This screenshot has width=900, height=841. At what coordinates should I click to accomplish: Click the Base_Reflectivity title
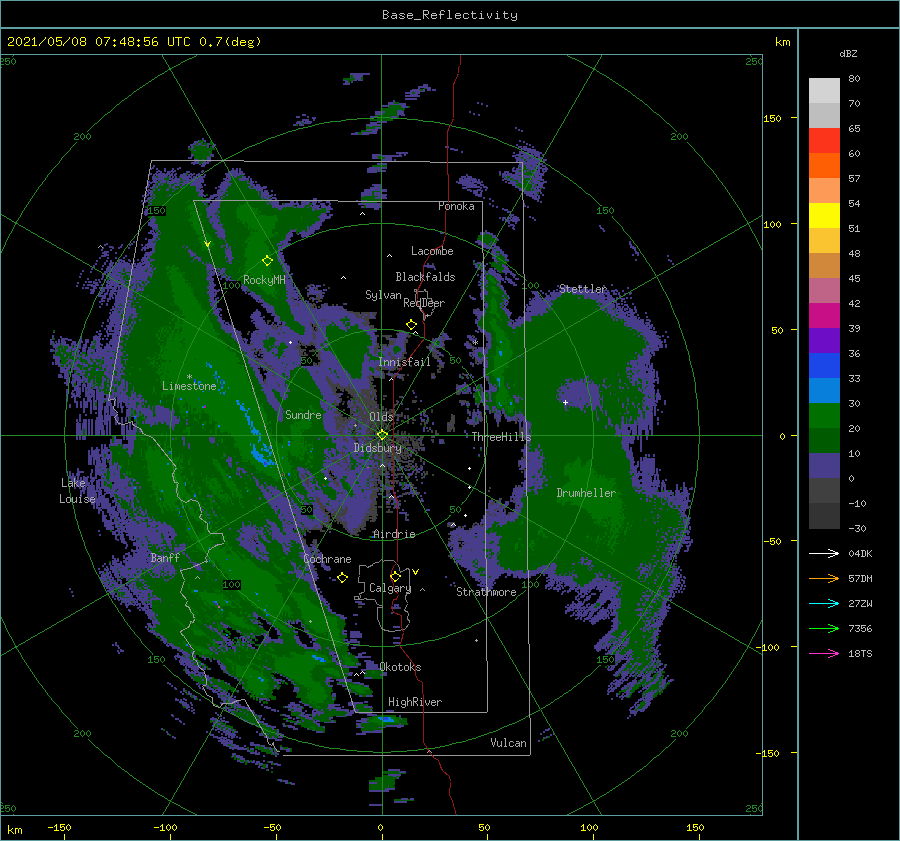(450, 15)
